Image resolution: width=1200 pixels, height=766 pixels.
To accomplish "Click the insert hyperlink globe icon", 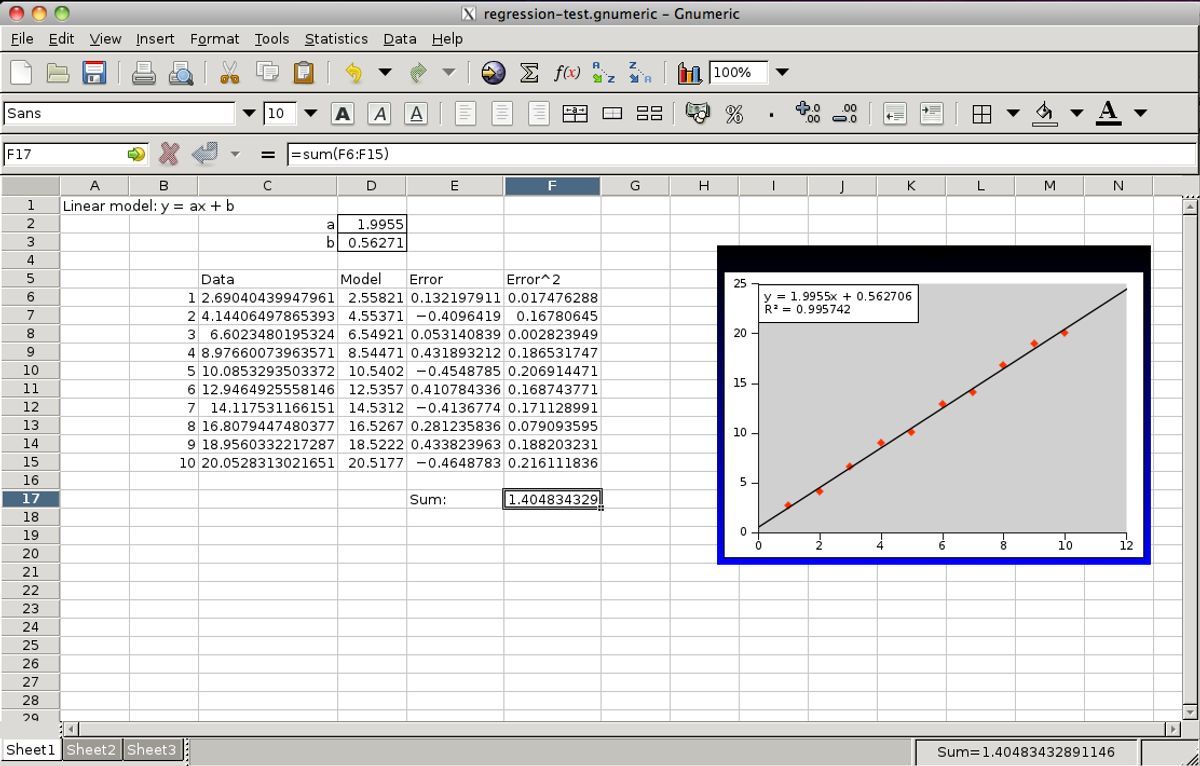I will pyautogui.click(x=493, y=72).
